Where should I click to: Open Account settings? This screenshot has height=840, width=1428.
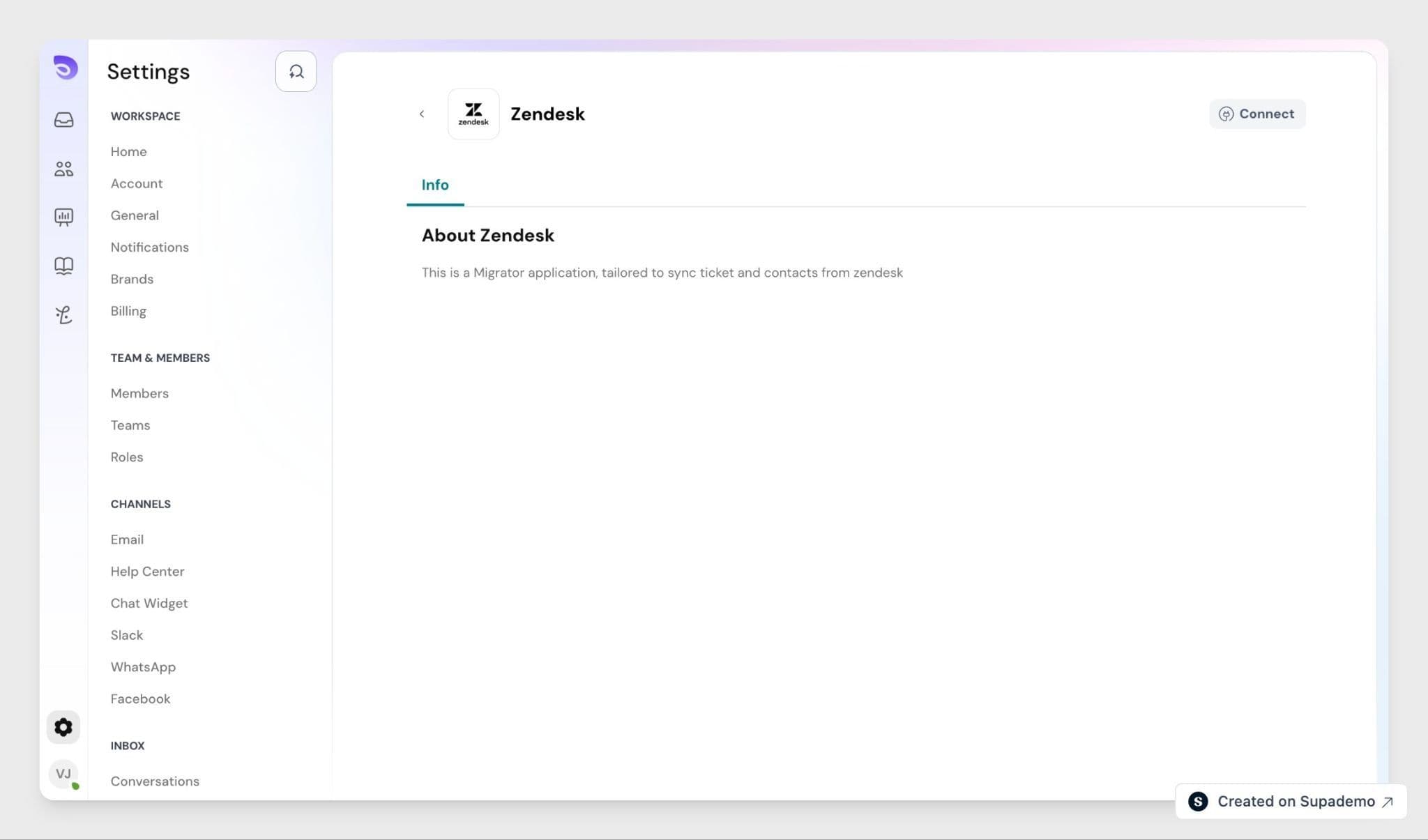[137, 183]
